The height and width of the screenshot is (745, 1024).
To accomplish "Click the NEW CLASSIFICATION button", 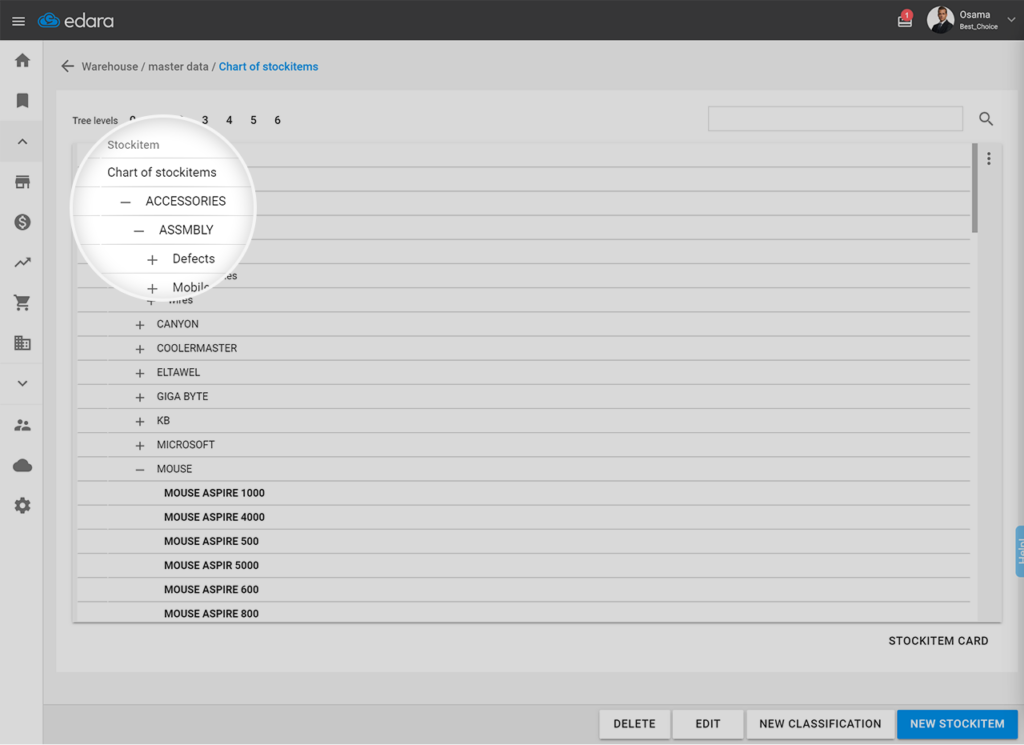I will click(820, 724).
